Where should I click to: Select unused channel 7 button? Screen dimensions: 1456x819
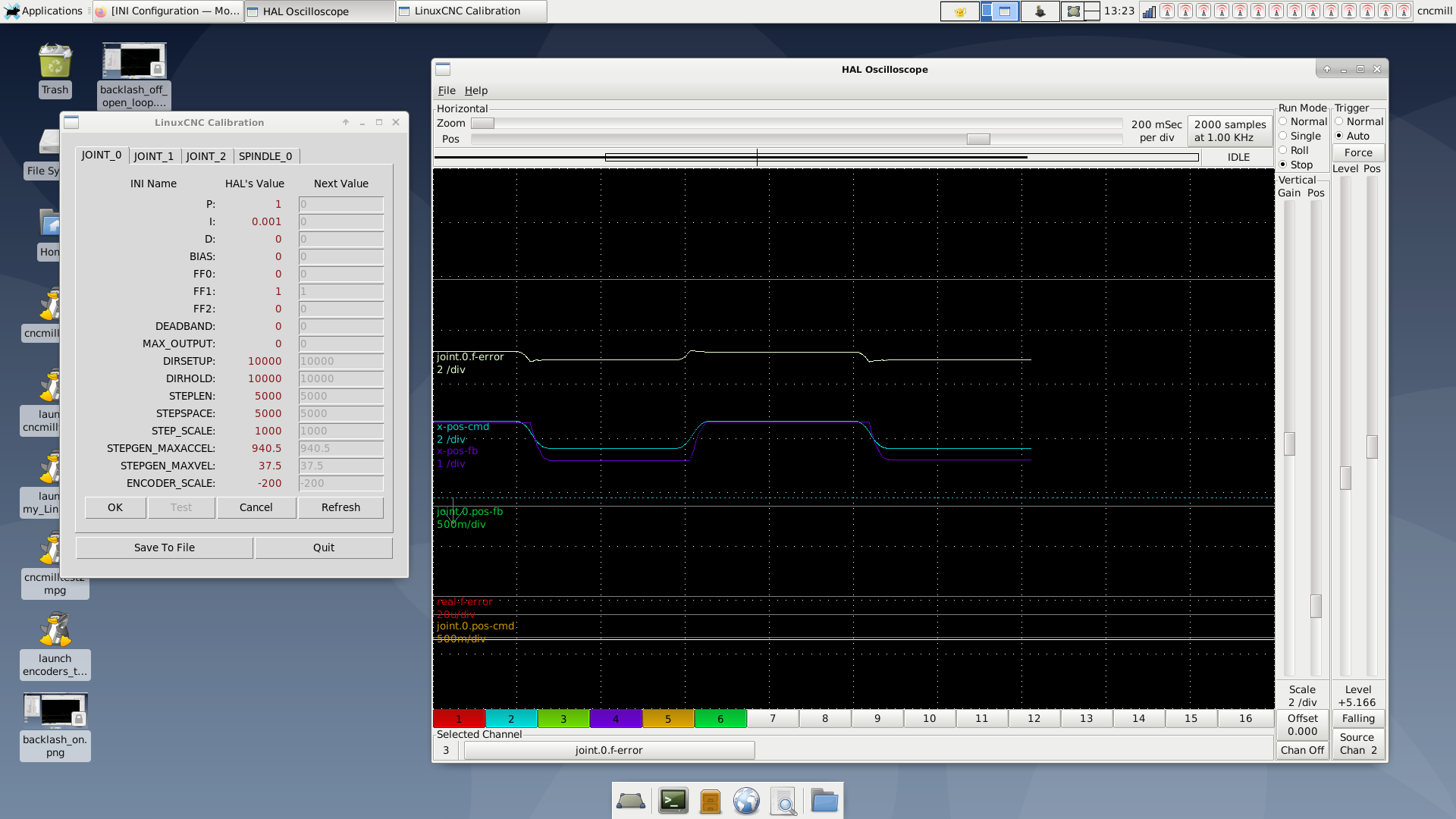point(773,718)
